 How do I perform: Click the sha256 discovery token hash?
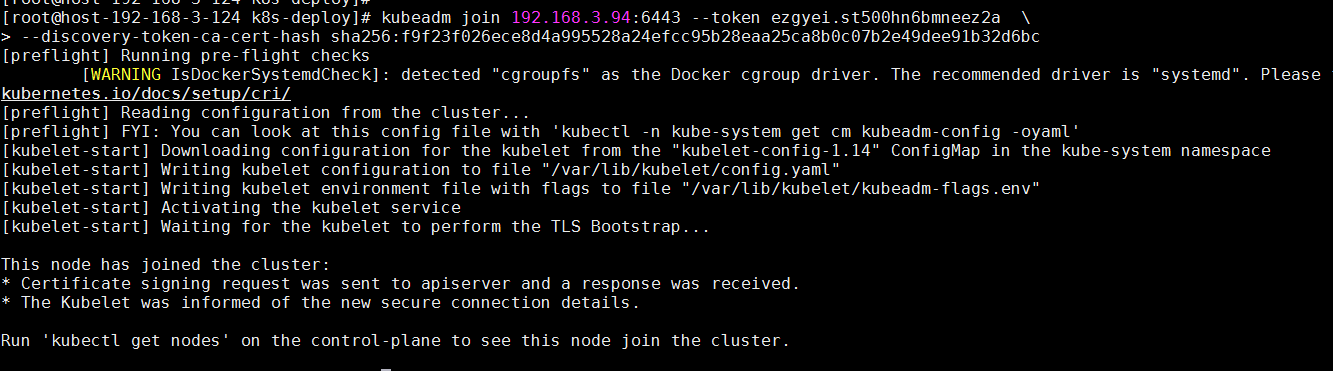[x=684, y=37]
